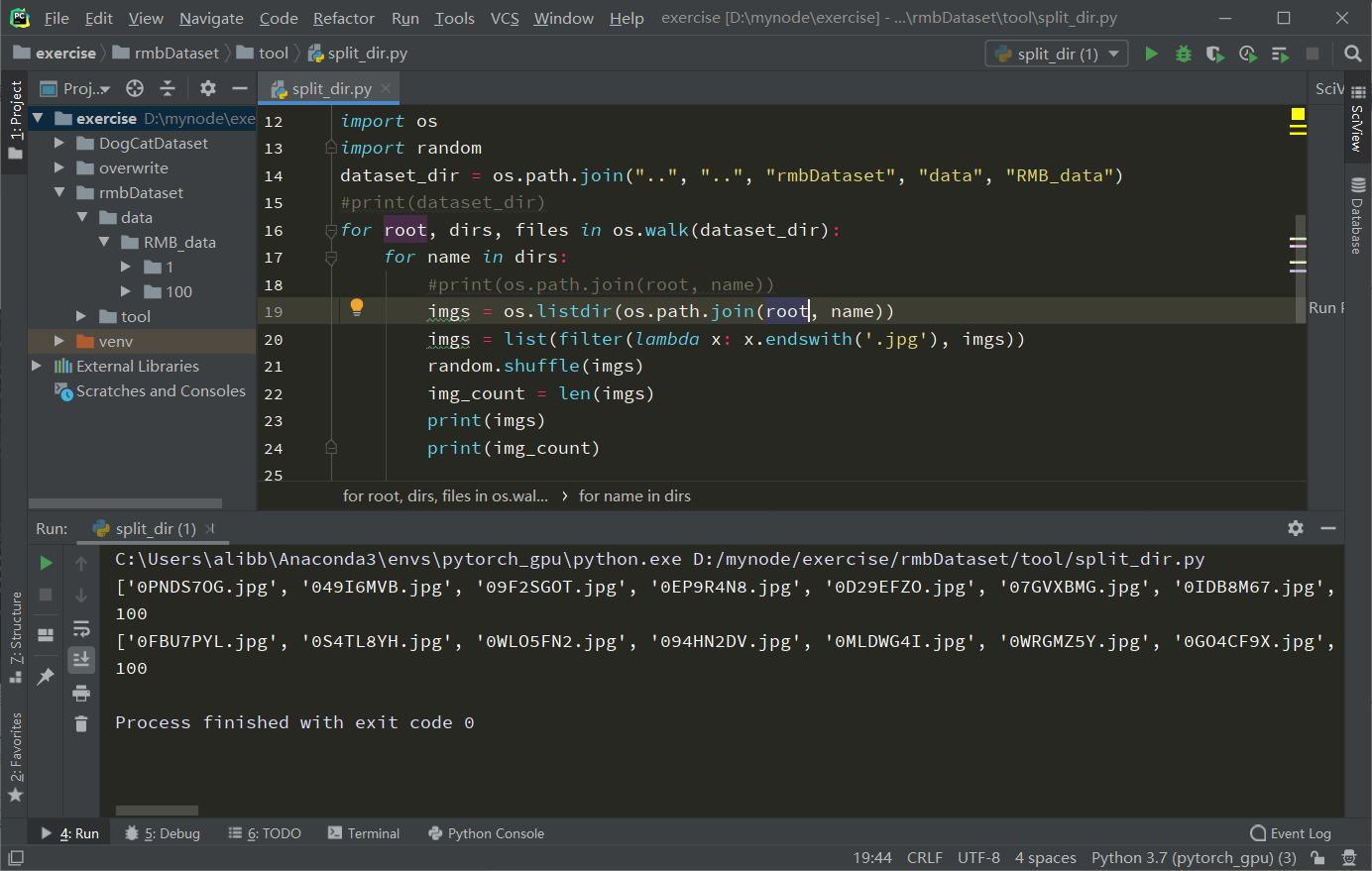Click the inspector face icon in status bar
This screenshot has width=1372, height=871.
tap(1349, 858)
